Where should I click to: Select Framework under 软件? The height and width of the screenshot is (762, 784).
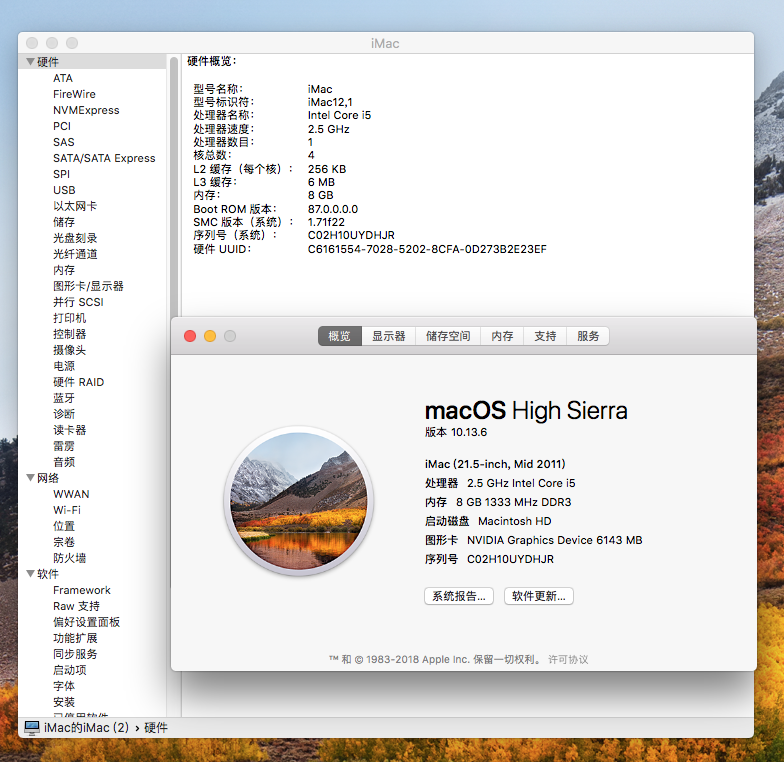tap(82, 590)
